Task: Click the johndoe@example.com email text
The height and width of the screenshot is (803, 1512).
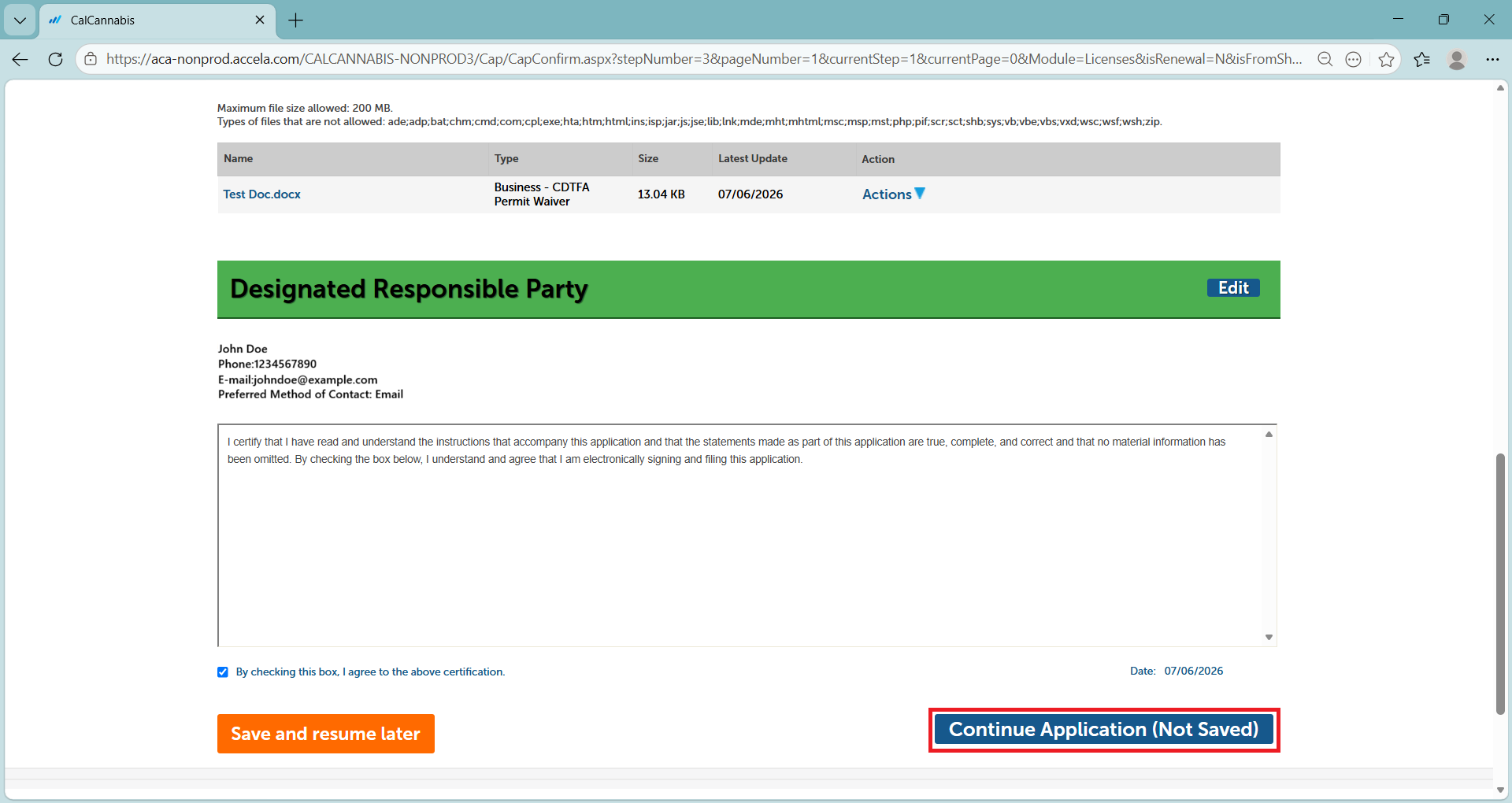Action: tap(315, 379)
